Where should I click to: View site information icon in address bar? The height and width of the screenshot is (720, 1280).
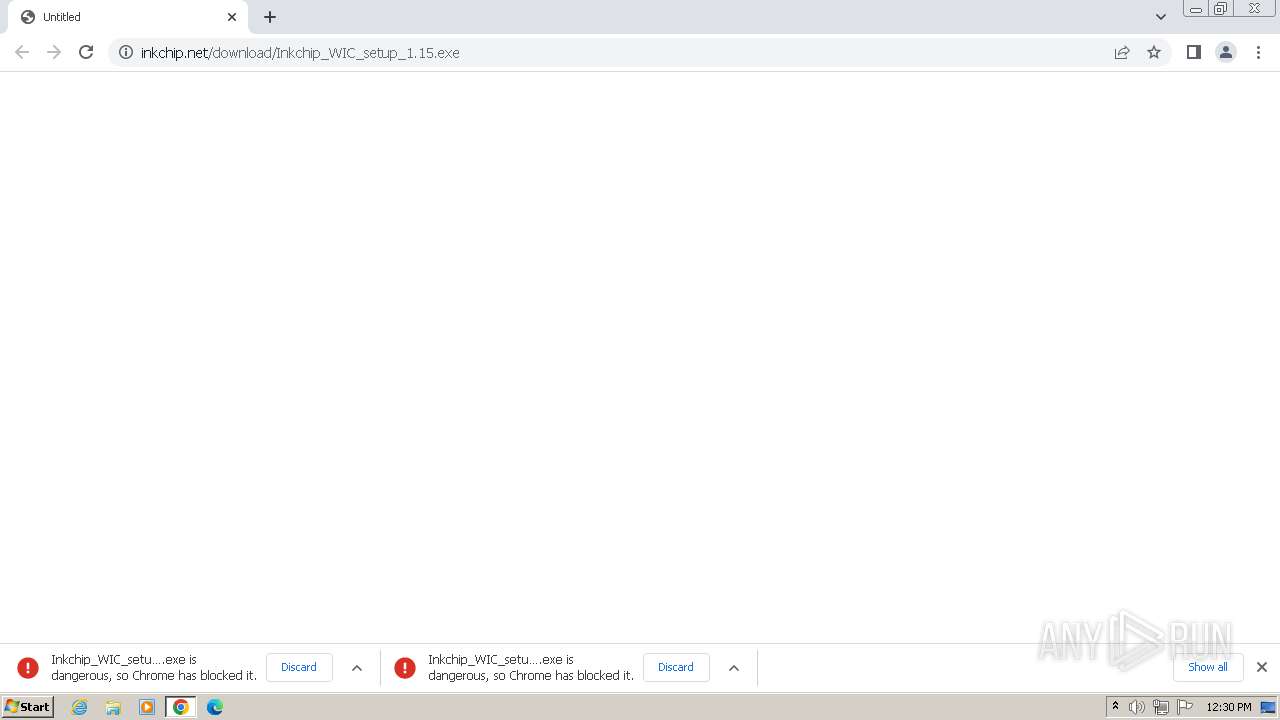pos(126,52)
